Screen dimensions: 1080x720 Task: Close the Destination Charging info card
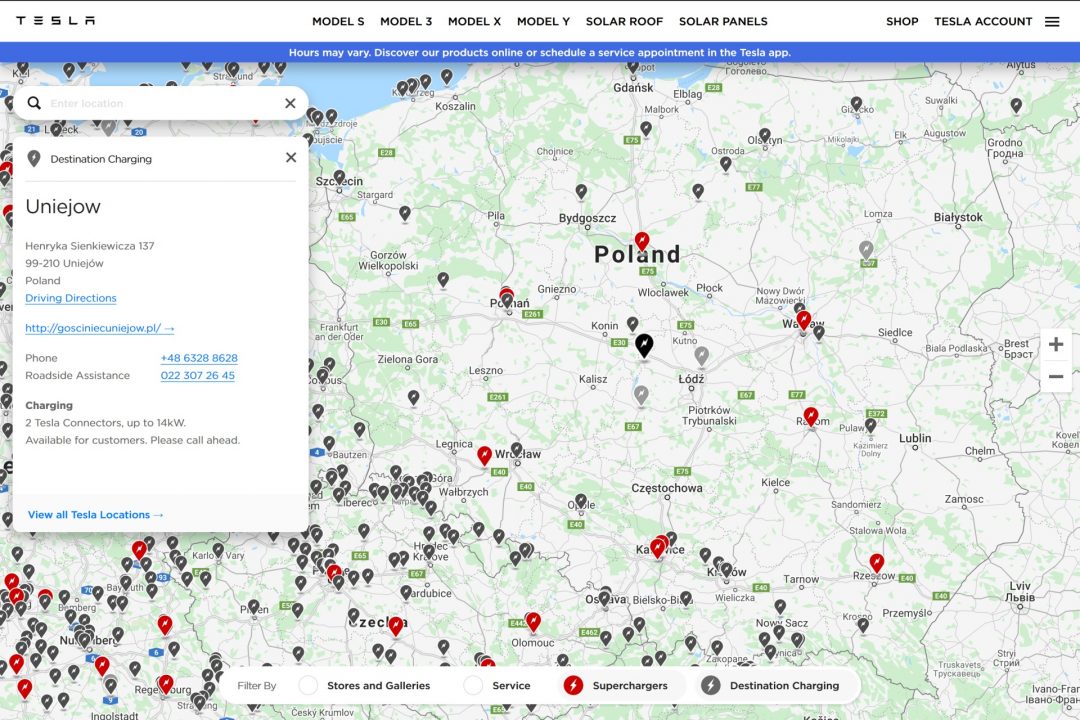tap(291, 158)
